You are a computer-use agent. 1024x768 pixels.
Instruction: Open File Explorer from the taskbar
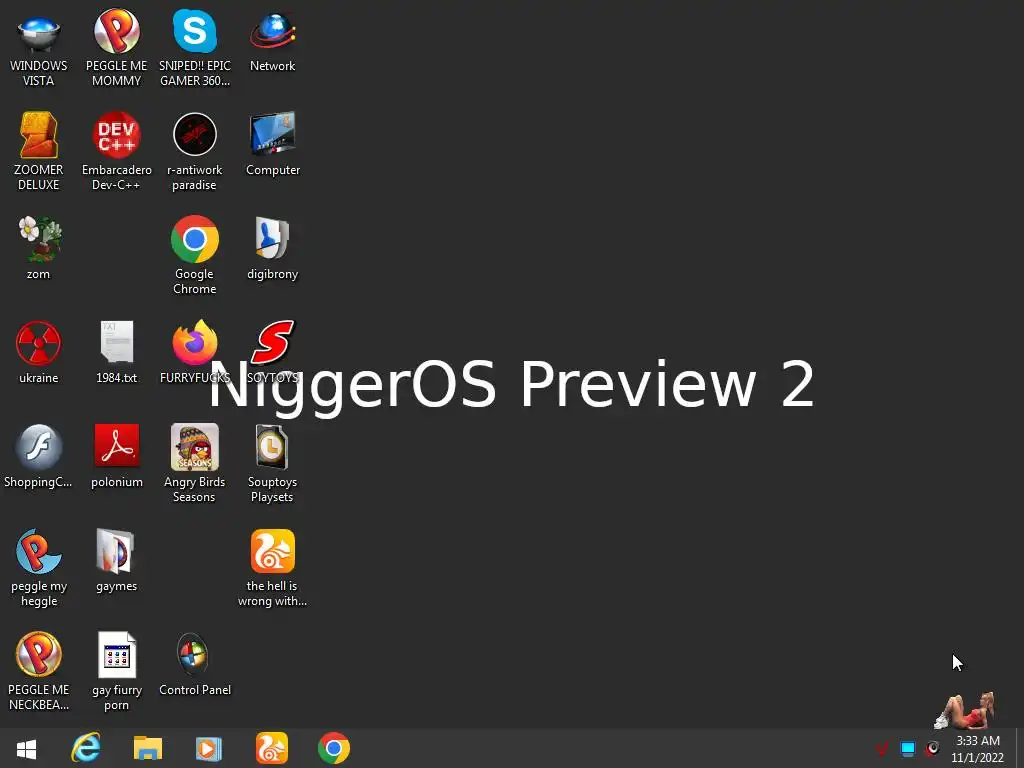coord(148,748)
